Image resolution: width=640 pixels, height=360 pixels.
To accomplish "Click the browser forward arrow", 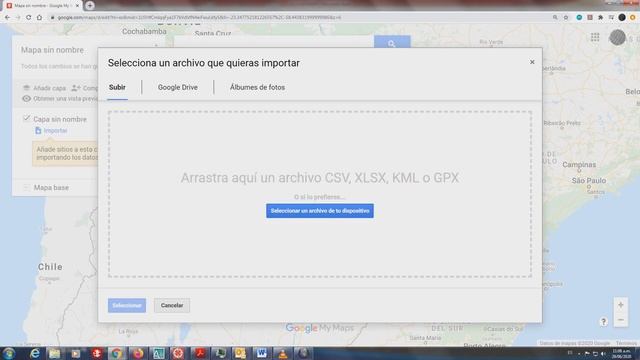I will tap(18, 17).
